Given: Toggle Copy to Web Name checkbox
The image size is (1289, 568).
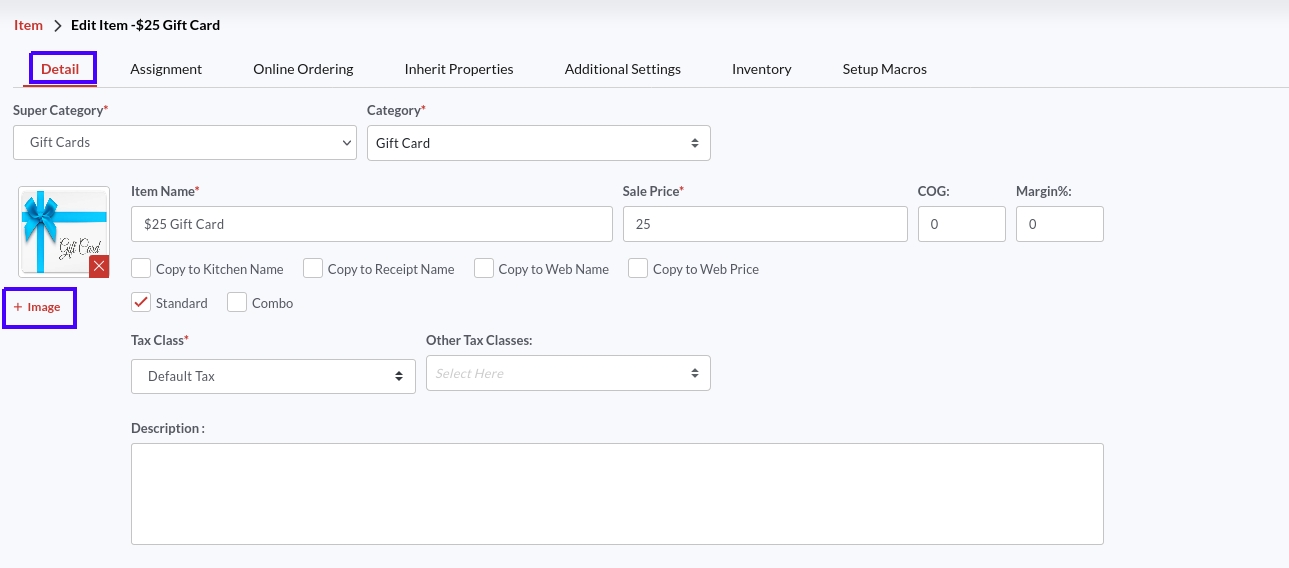Looking at the screenshot, I should [484, 268].
